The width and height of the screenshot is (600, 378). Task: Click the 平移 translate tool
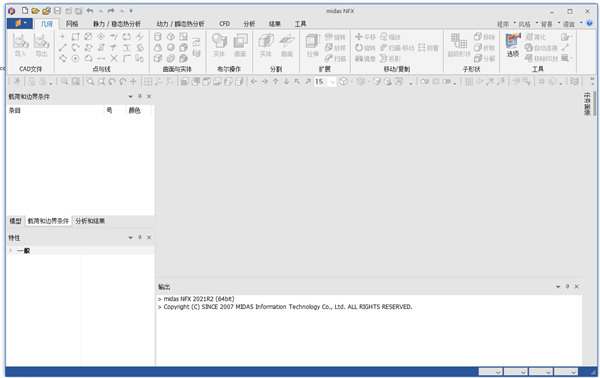click(x=365, y=37)
